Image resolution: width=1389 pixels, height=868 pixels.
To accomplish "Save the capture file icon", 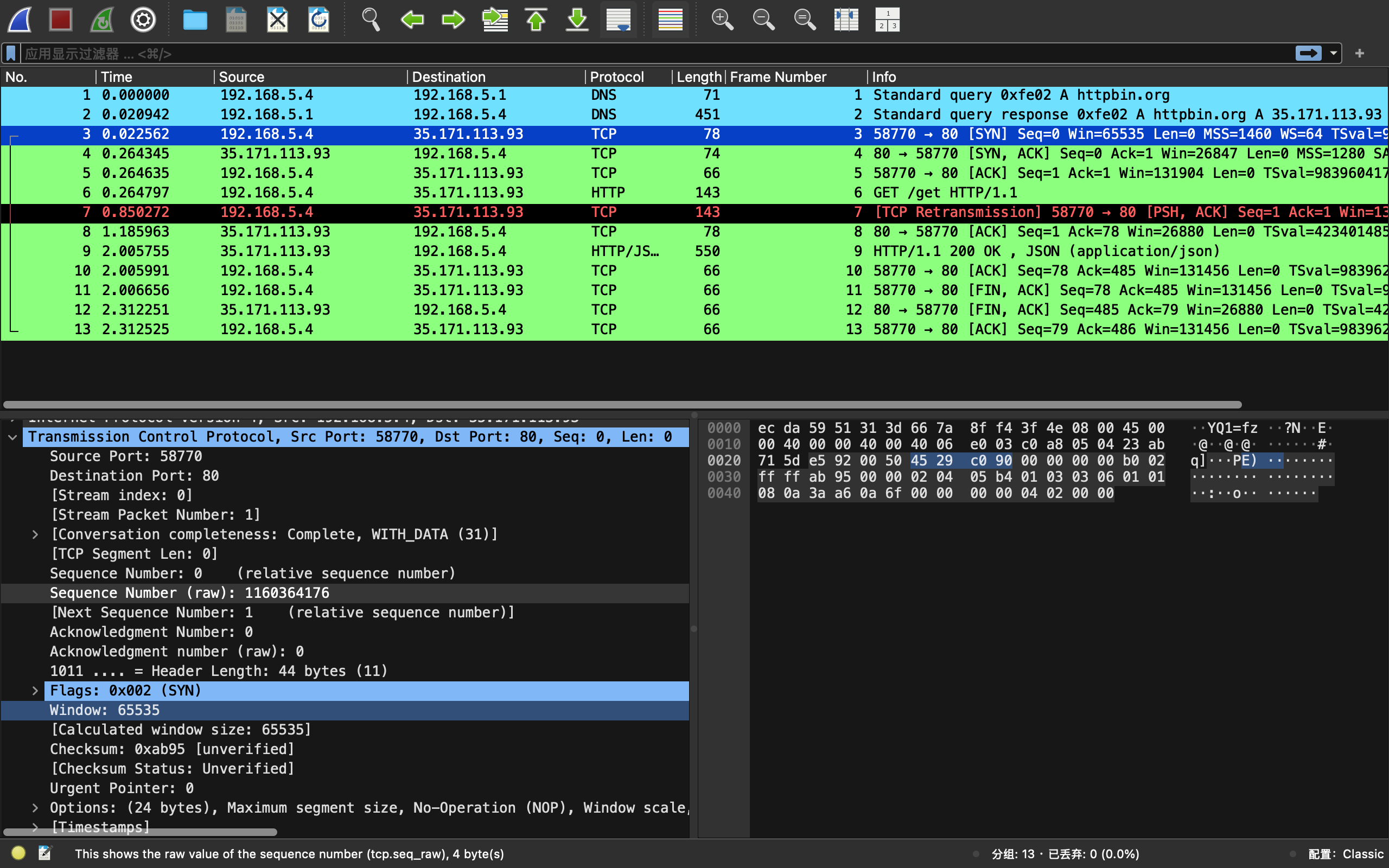I will point(237,20).
